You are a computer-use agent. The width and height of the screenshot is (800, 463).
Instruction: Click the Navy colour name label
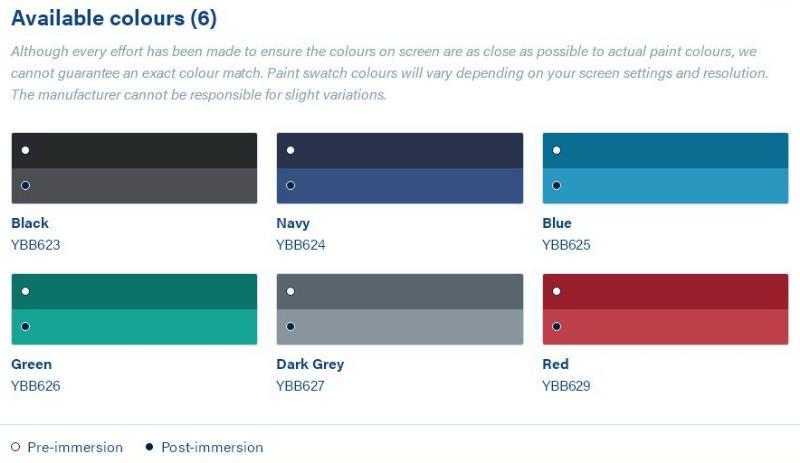click(293, 223)
